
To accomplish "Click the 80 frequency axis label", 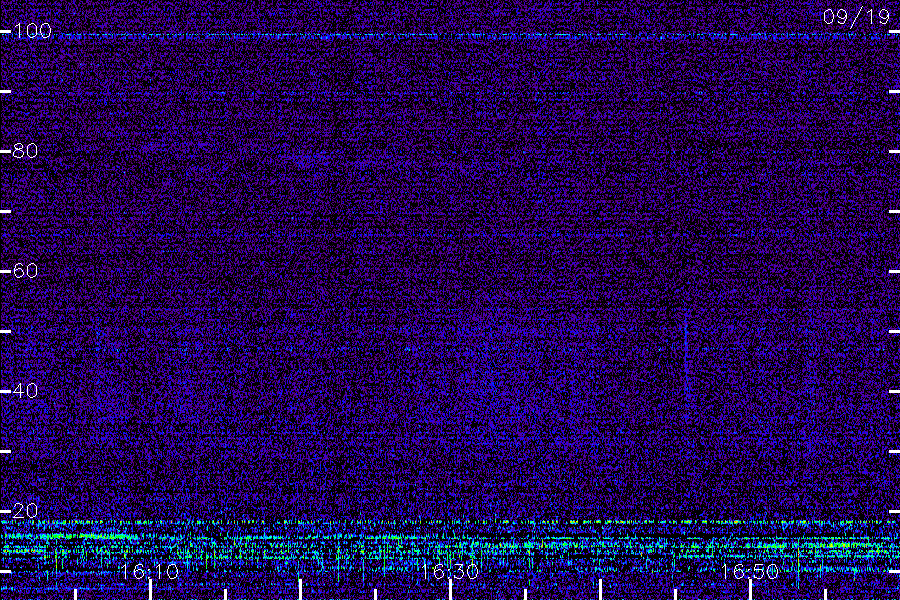I will point(25,151).
